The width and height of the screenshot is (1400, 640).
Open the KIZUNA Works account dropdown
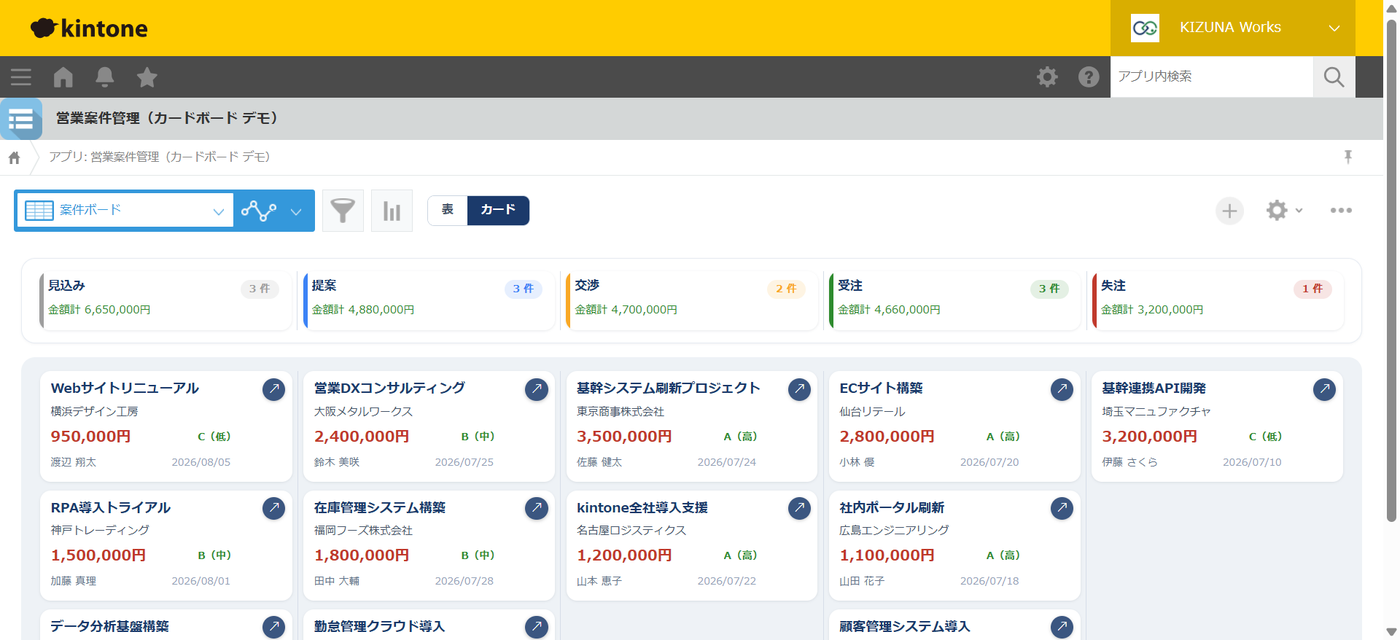[1233, 28]
